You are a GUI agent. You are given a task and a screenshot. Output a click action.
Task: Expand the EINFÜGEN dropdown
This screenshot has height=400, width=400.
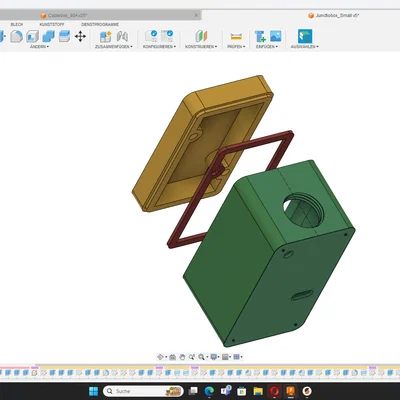(x=267, y=47)
